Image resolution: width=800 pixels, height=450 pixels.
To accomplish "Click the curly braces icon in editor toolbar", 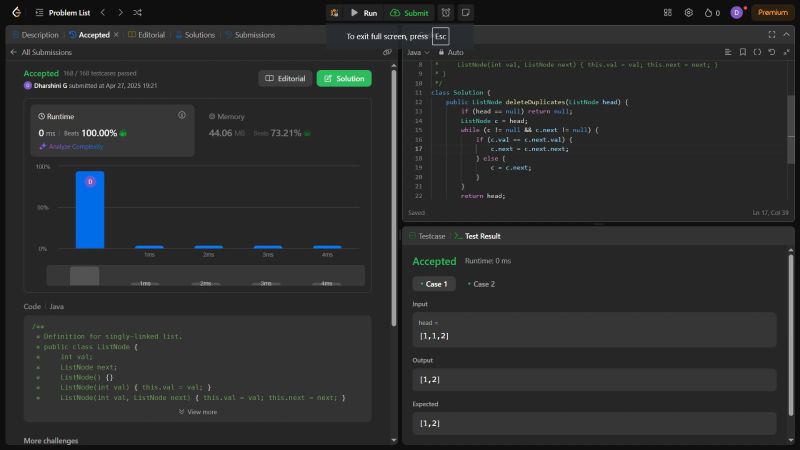I will (757, 52).
